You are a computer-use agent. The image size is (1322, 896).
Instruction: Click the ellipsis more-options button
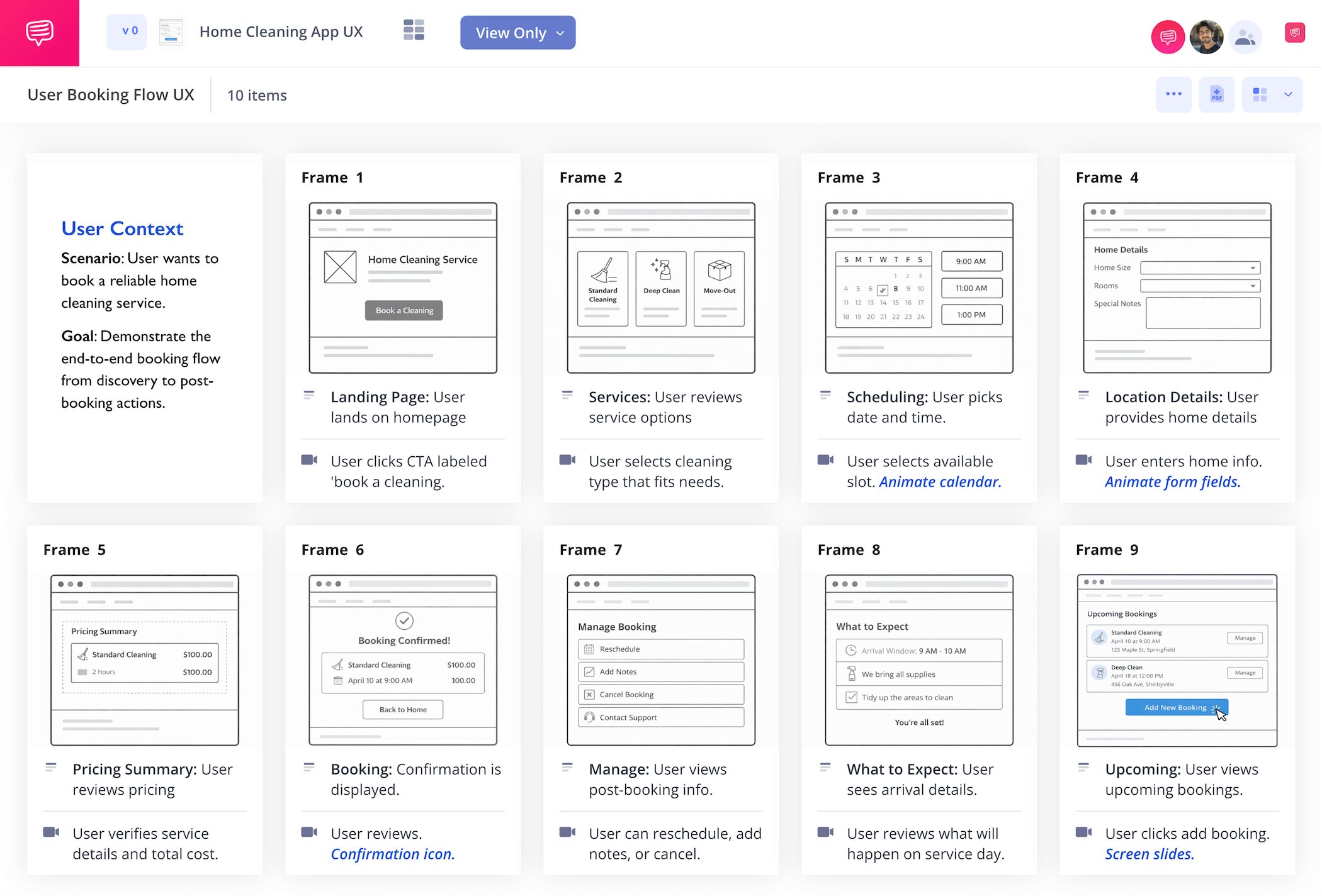pyautogui.click(x=1173, y=94)
